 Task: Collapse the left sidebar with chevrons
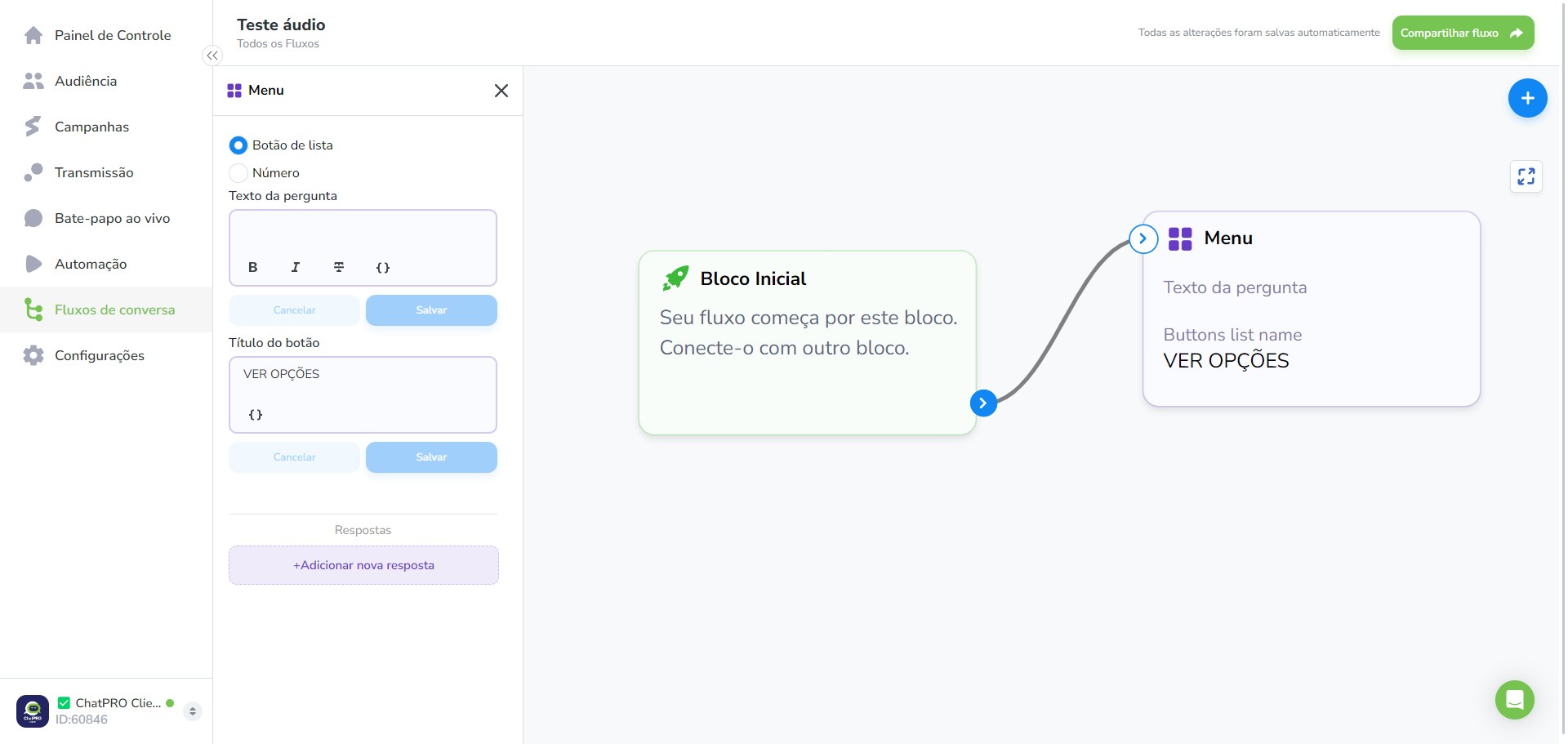[212, 56]
